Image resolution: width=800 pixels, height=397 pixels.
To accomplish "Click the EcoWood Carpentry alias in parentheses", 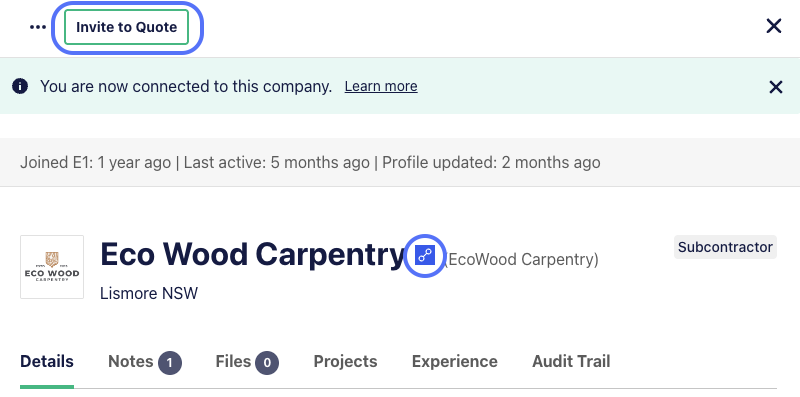I will 521,260.
